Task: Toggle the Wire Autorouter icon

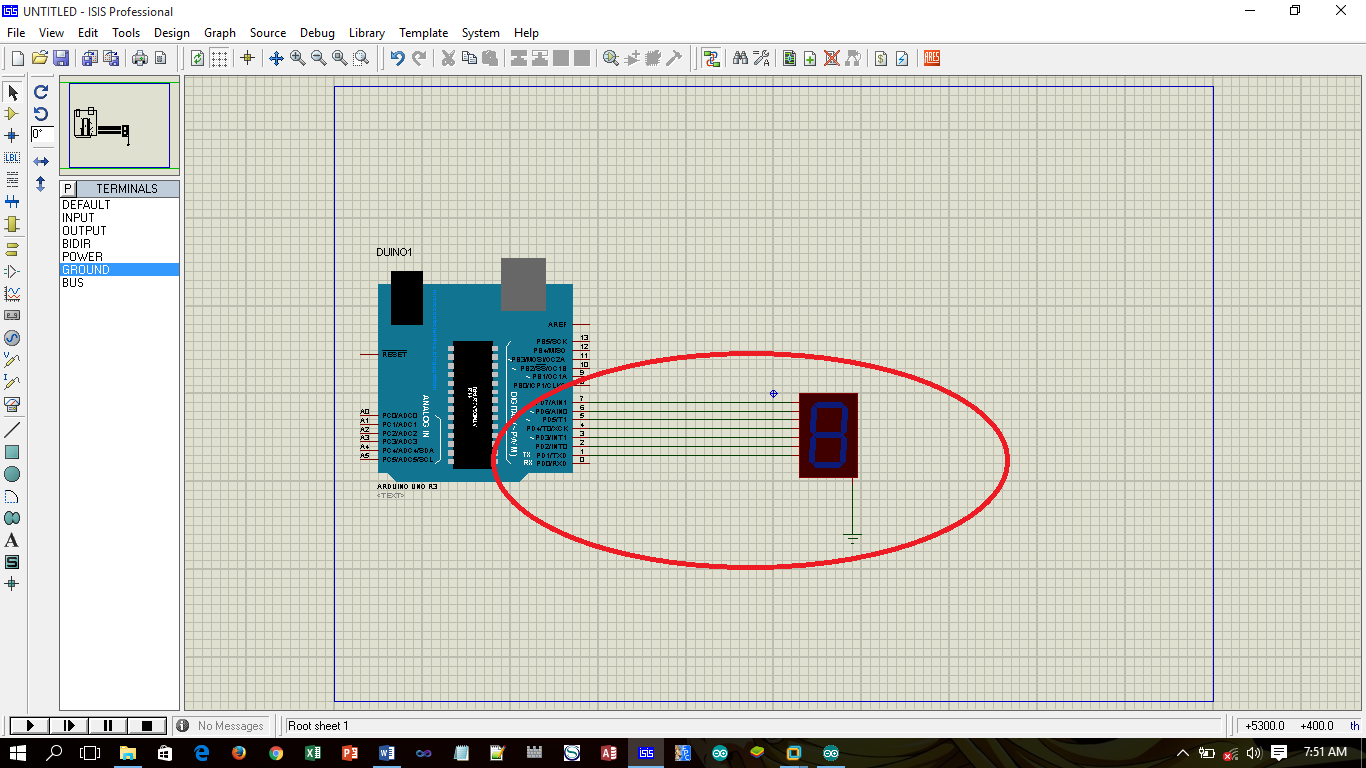Action: tap(711, 58)
